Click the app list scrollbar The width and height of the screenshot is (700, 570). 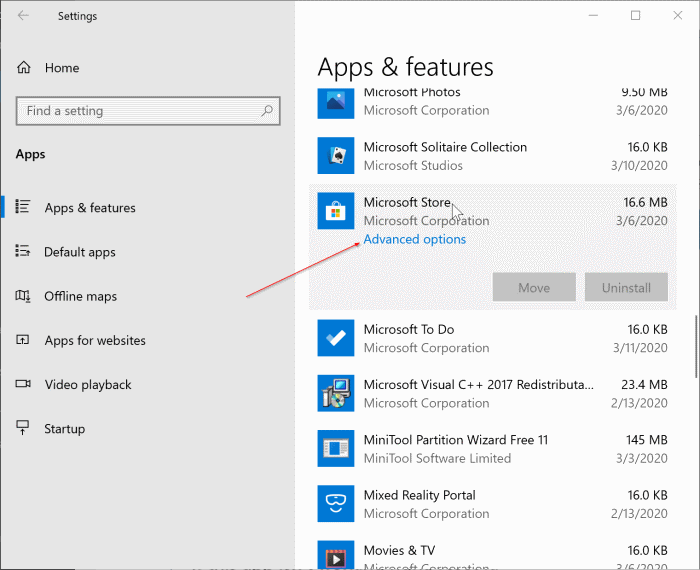[696, 347]
